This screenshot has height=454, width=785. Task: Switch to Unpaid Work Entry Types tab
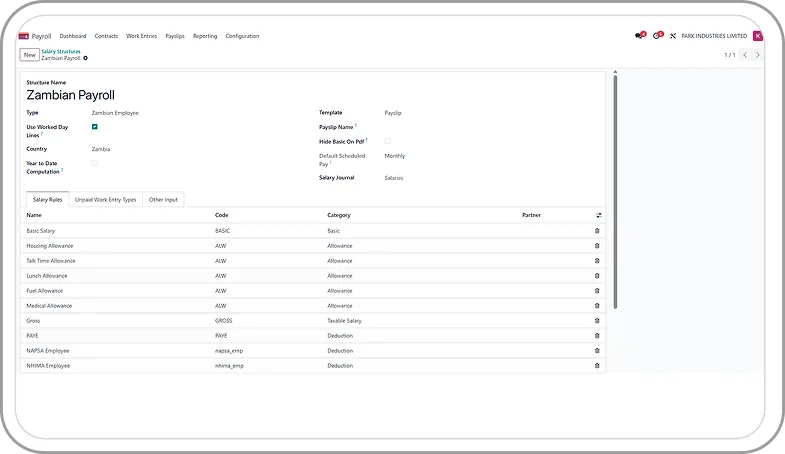coord(105,200)
